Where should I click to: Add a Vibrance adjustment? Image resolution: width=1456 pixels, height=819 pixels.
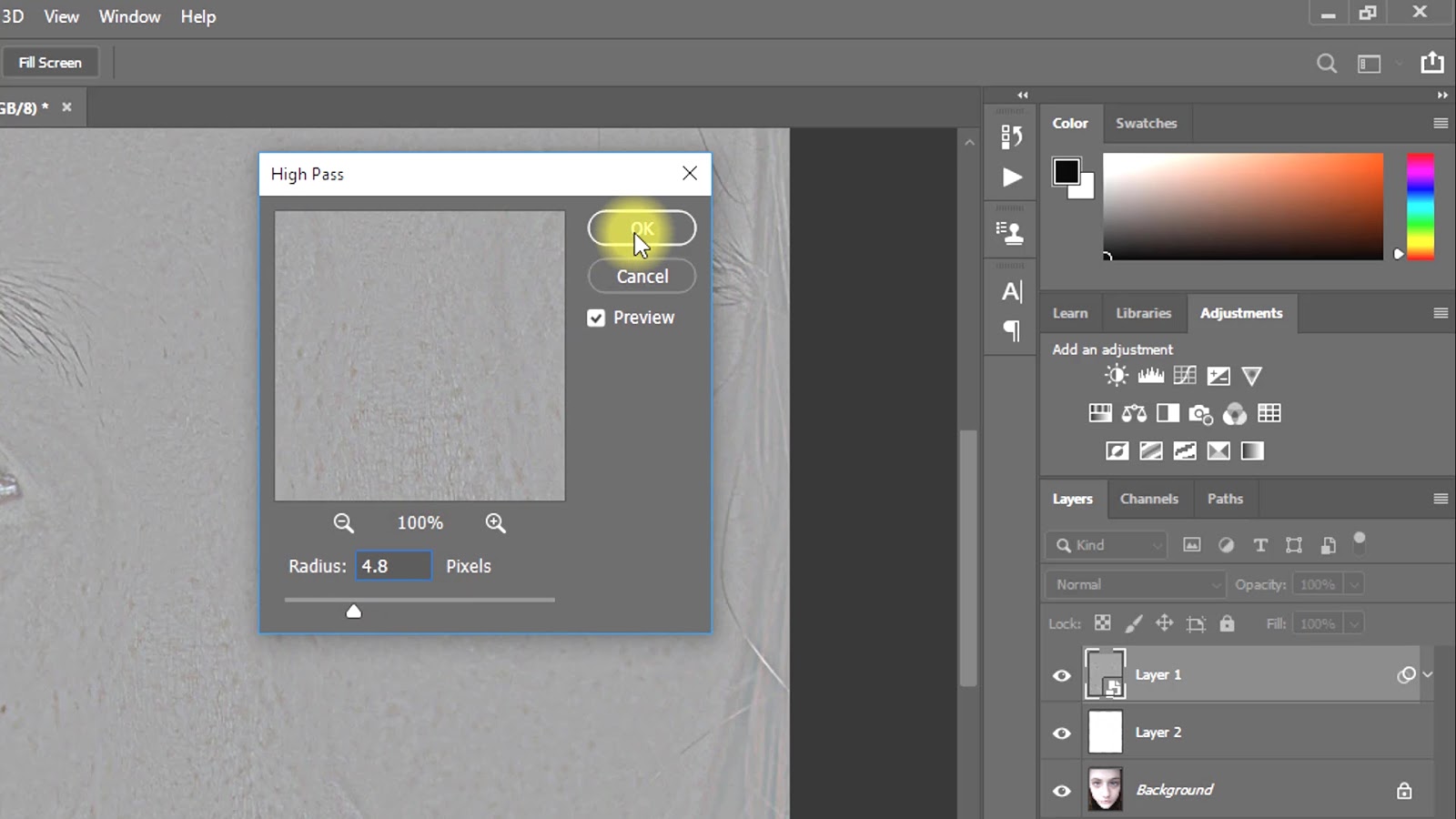(x=1252, y=376)
